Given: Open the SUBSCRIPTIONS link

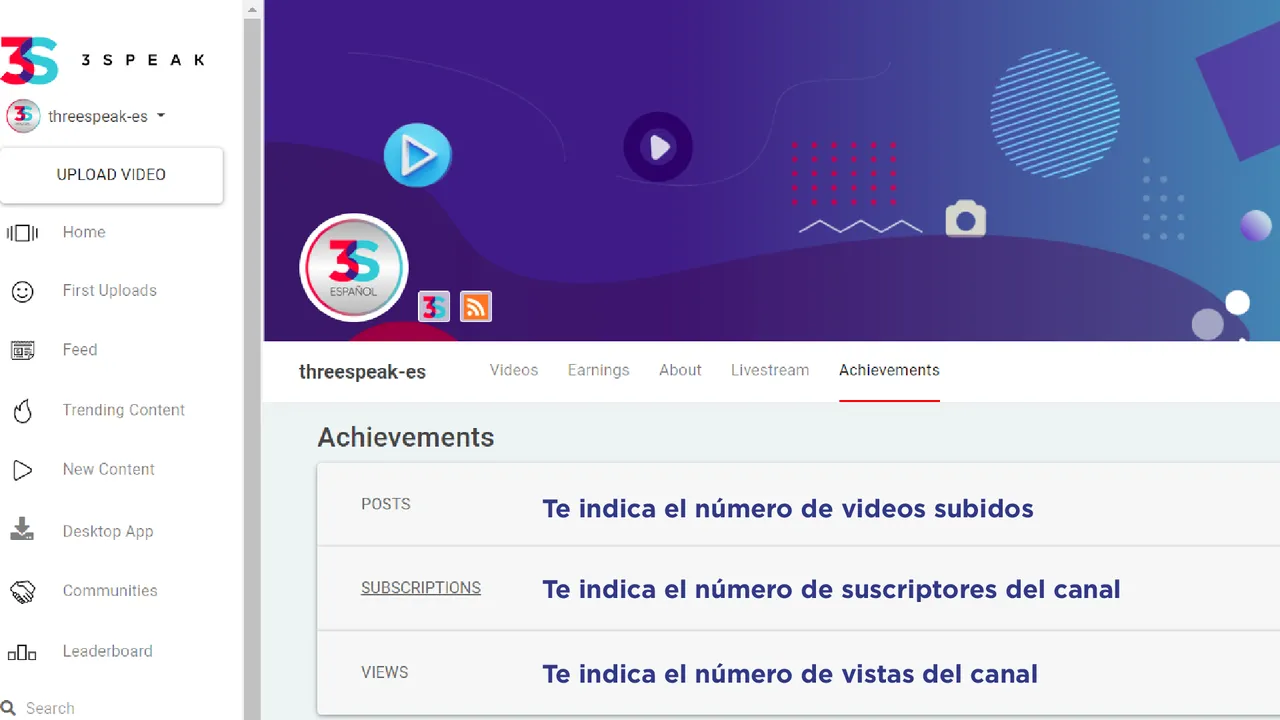Looking at the screenshot, I should (421, 588).
